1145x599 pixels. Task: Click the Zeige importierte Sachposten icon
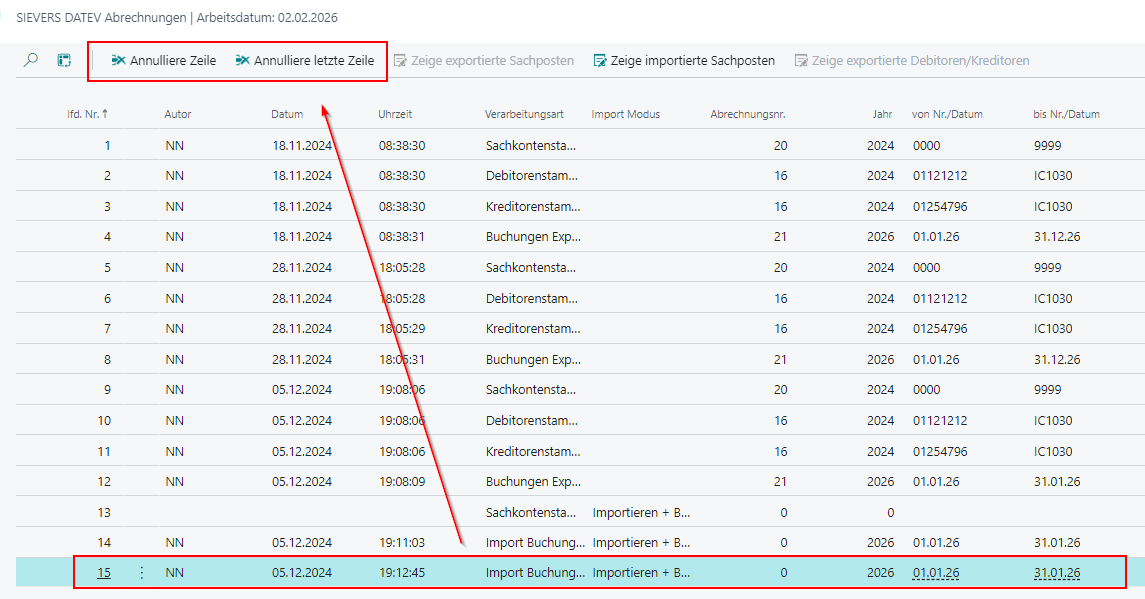[x=600, y=61]
